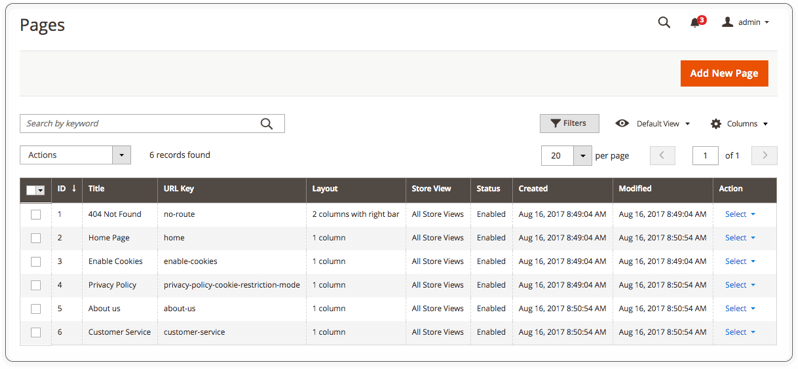This screenshot has width=798, height=369.
Task: Click the eye icon beside Default View
Action: pyautogui.click(x=622, y=124)
